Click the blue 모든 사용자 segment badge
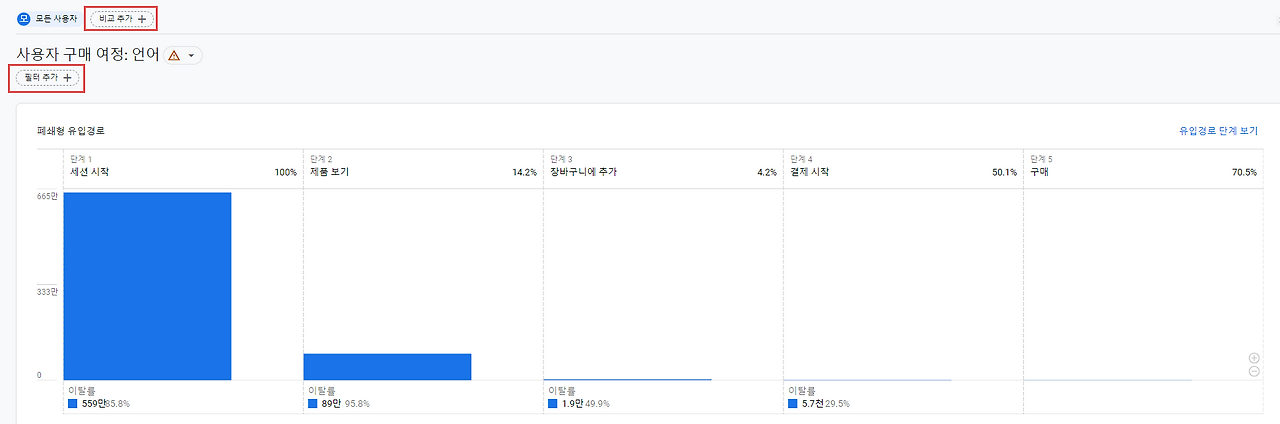Screen dimensions: 1280x424 click(x=24, y=19)
